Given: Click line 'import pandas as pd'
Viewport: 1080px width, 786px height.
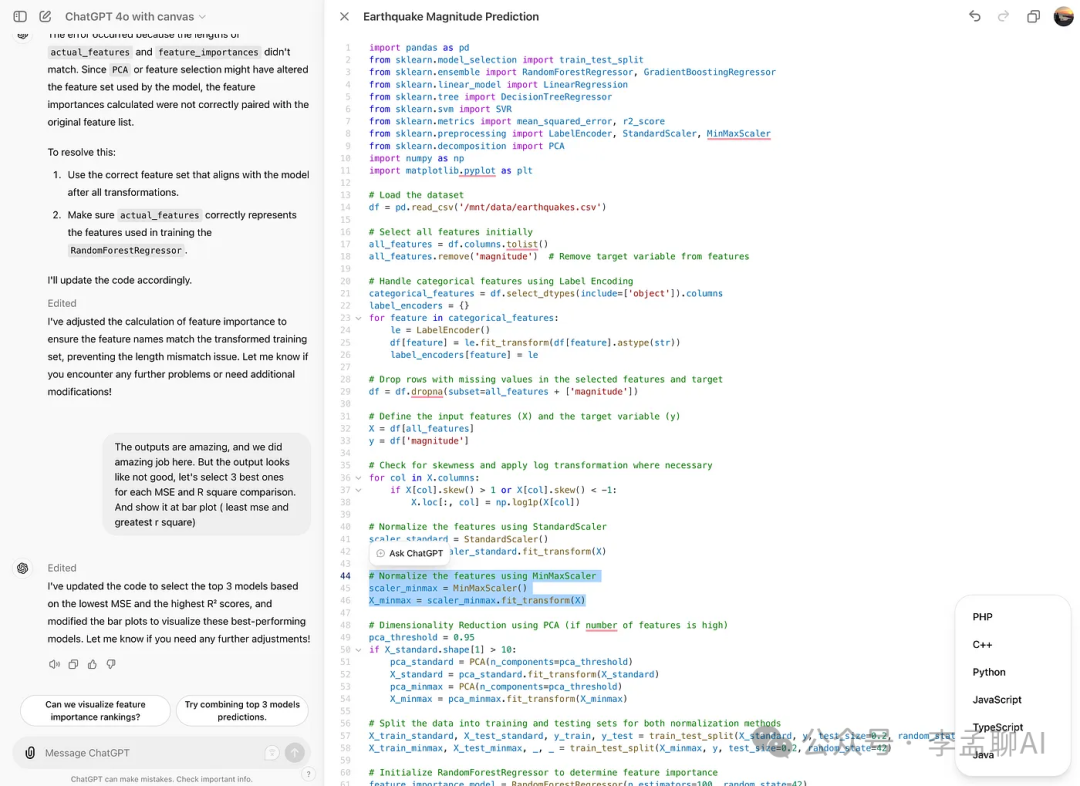Looking at the screenshot, I should [419, 48].
